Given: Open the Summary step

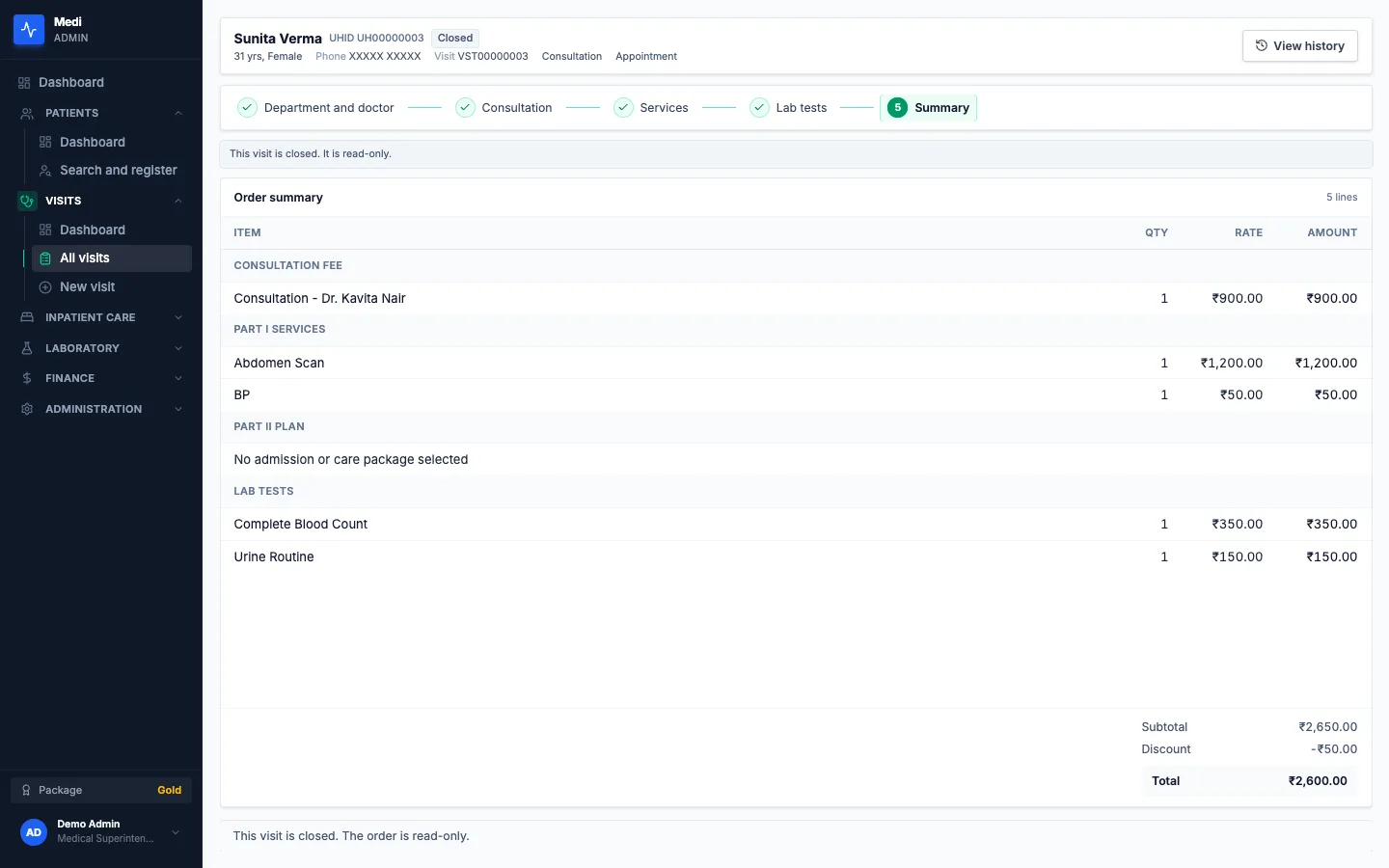Looking at the screenshot, I should pos(929,108).
